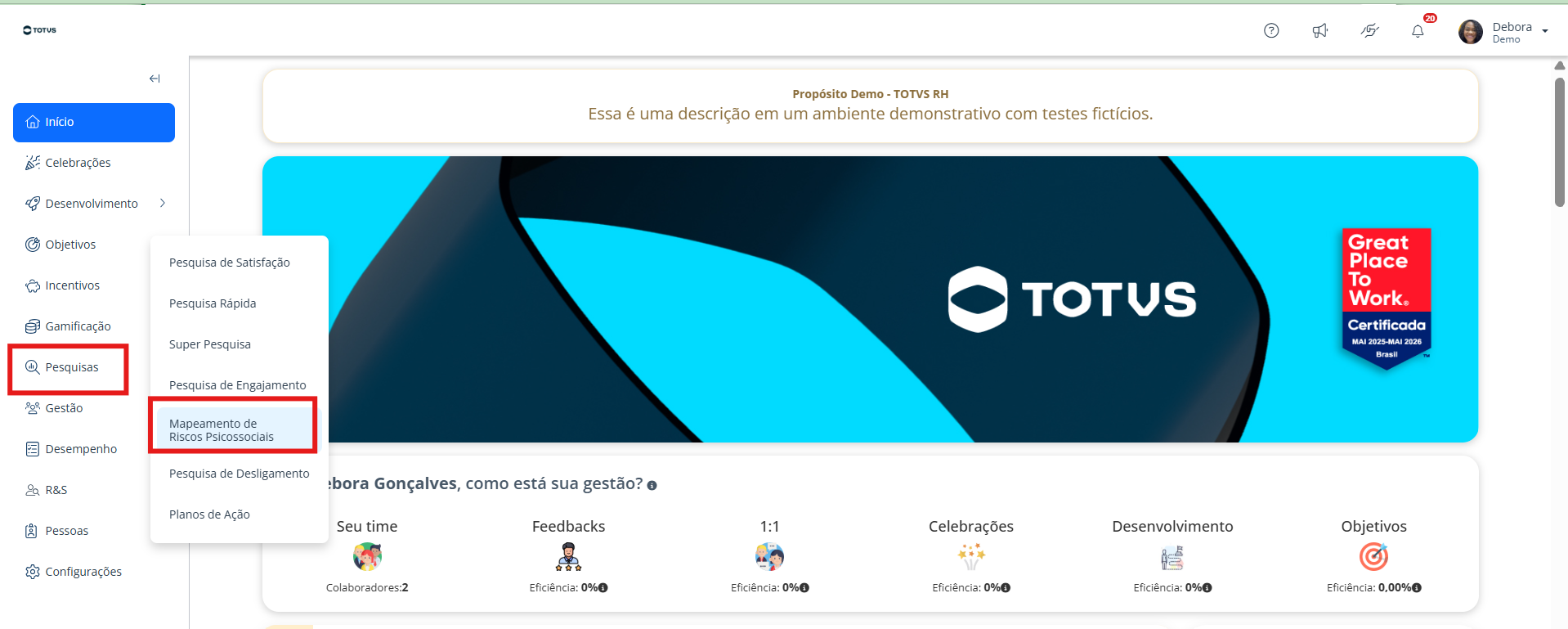Screen dimensions: 1568x629
Task: Select Pesquisa de Desligamento
Action: click(239, 474)
